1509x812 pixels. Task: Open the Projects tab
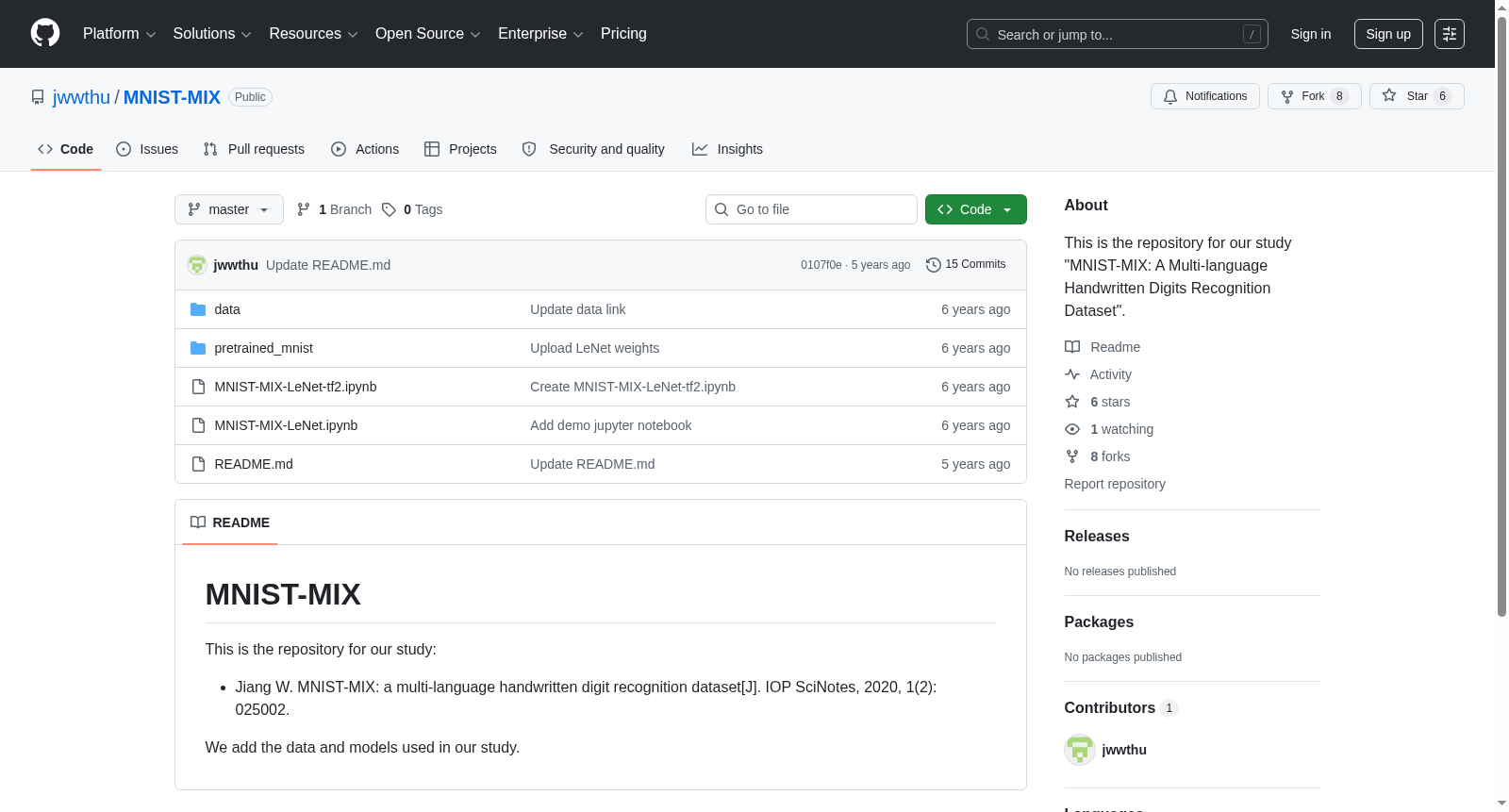coord(460,149)
